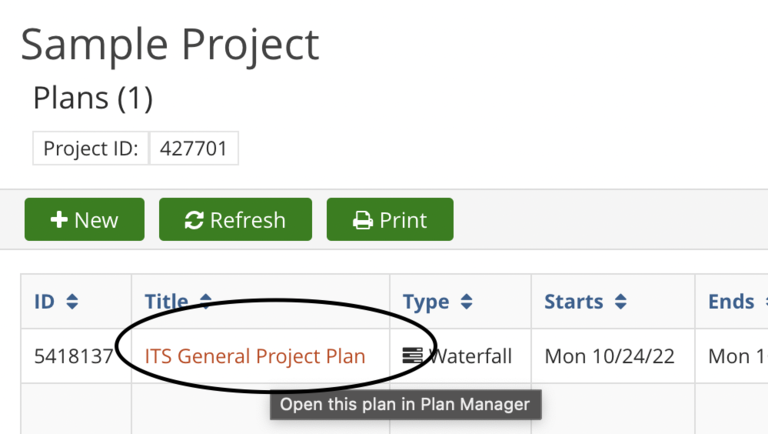Click the circular arrows Refresh icon
768x434 pixels.
[194, 220]
